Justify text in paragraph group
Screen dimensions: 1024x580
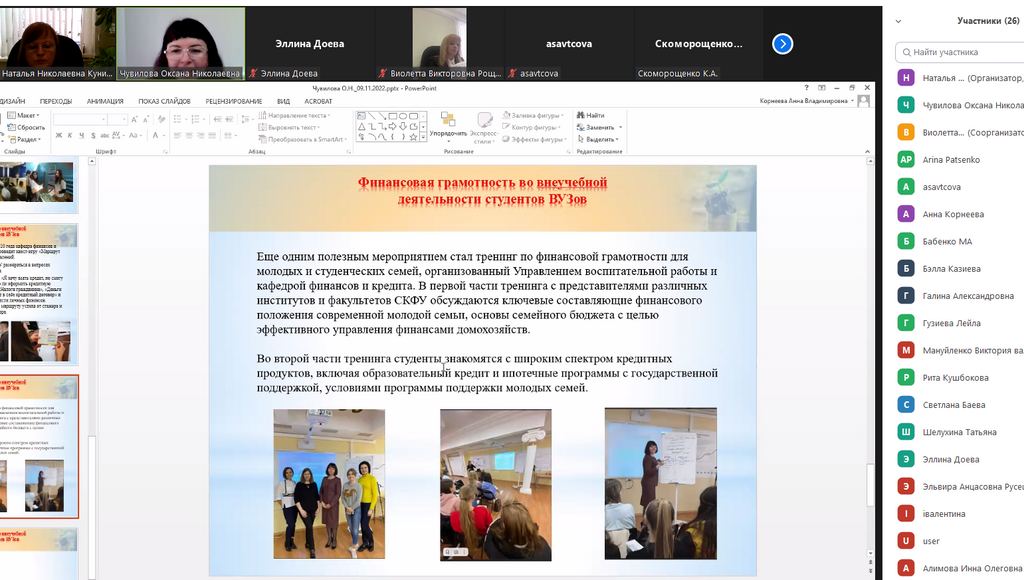(x=211, y=136)
